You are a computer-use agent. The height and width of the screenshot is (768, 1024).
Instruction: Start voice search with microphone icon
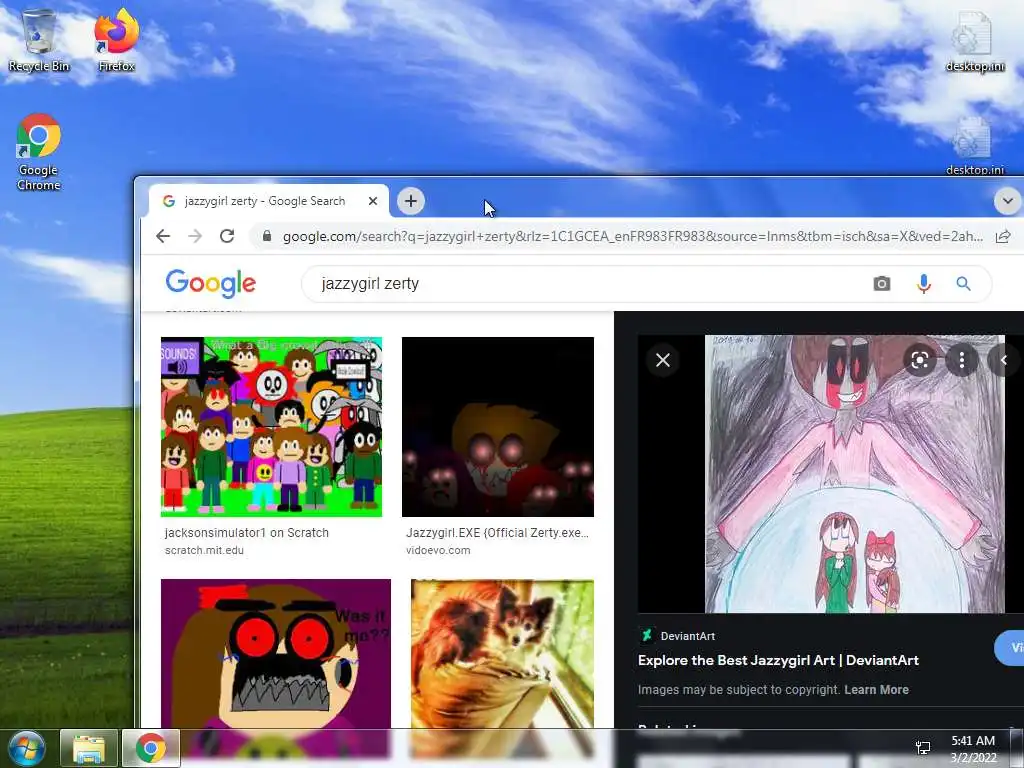point(923,283)
